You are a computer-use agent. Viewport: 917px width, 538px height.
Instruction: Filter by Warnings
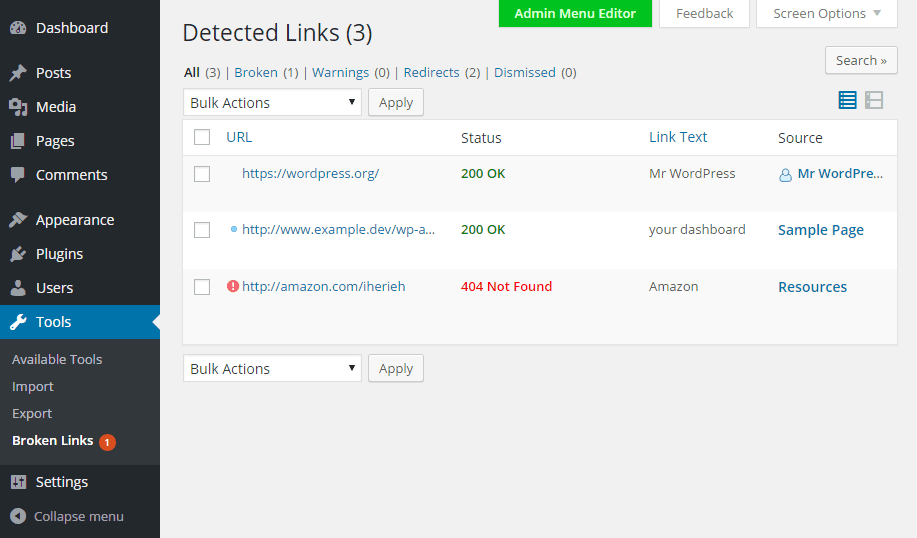[x=340, y=73]
